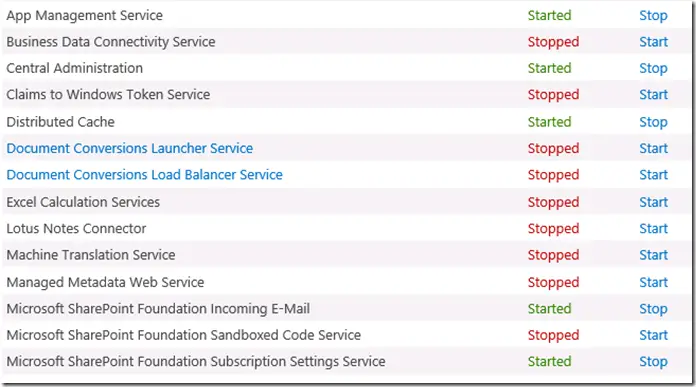Screen dimensions: 696x387
Task: Open Document Conversions Load Balancer Service link
Action: tap(144, 175)
